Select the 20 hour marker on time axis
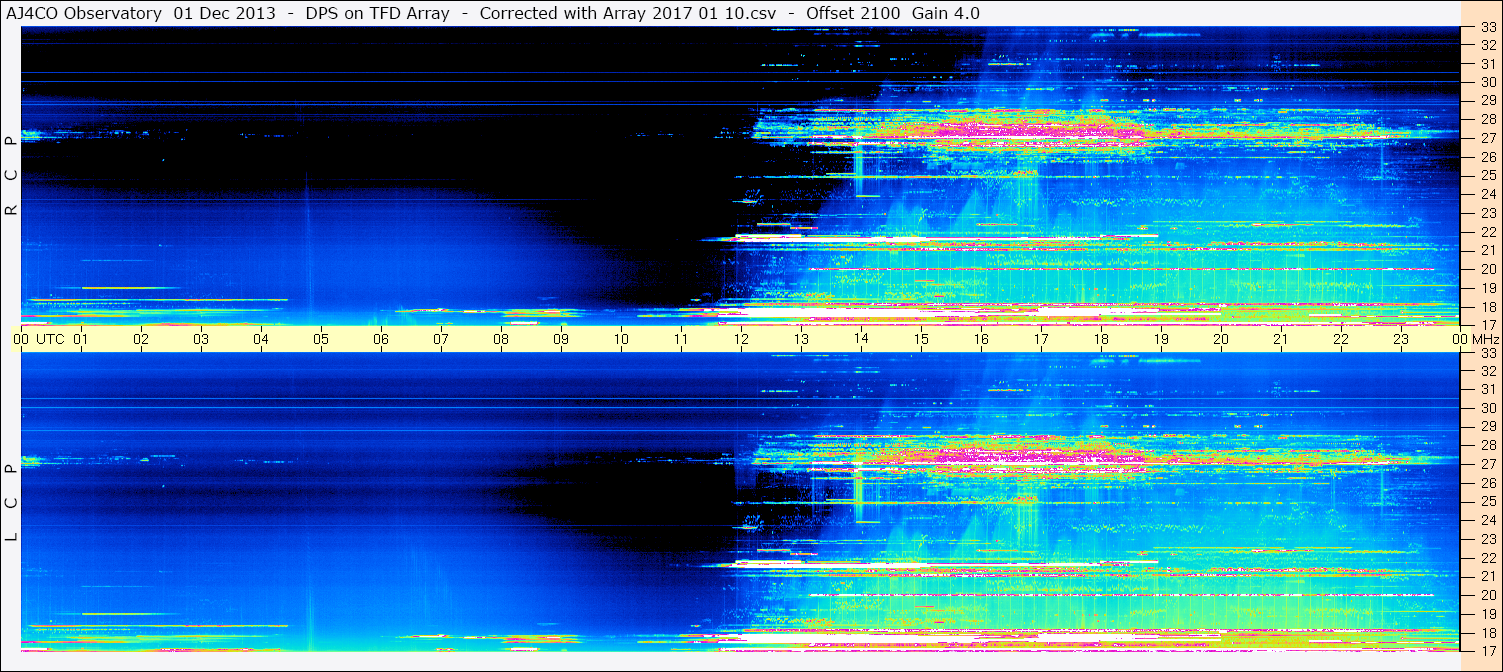1503x672 pixels. (x=1221, y=339)
